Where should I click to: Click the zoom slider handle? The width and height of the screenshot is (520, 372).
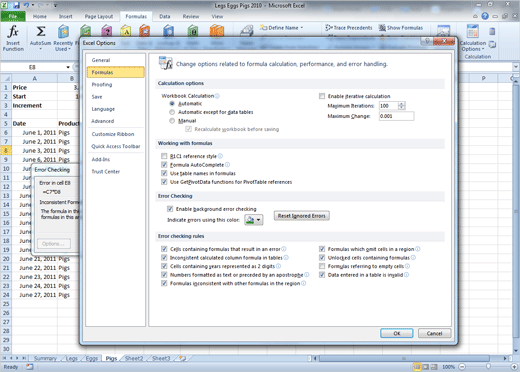click(x=488, y=367)
